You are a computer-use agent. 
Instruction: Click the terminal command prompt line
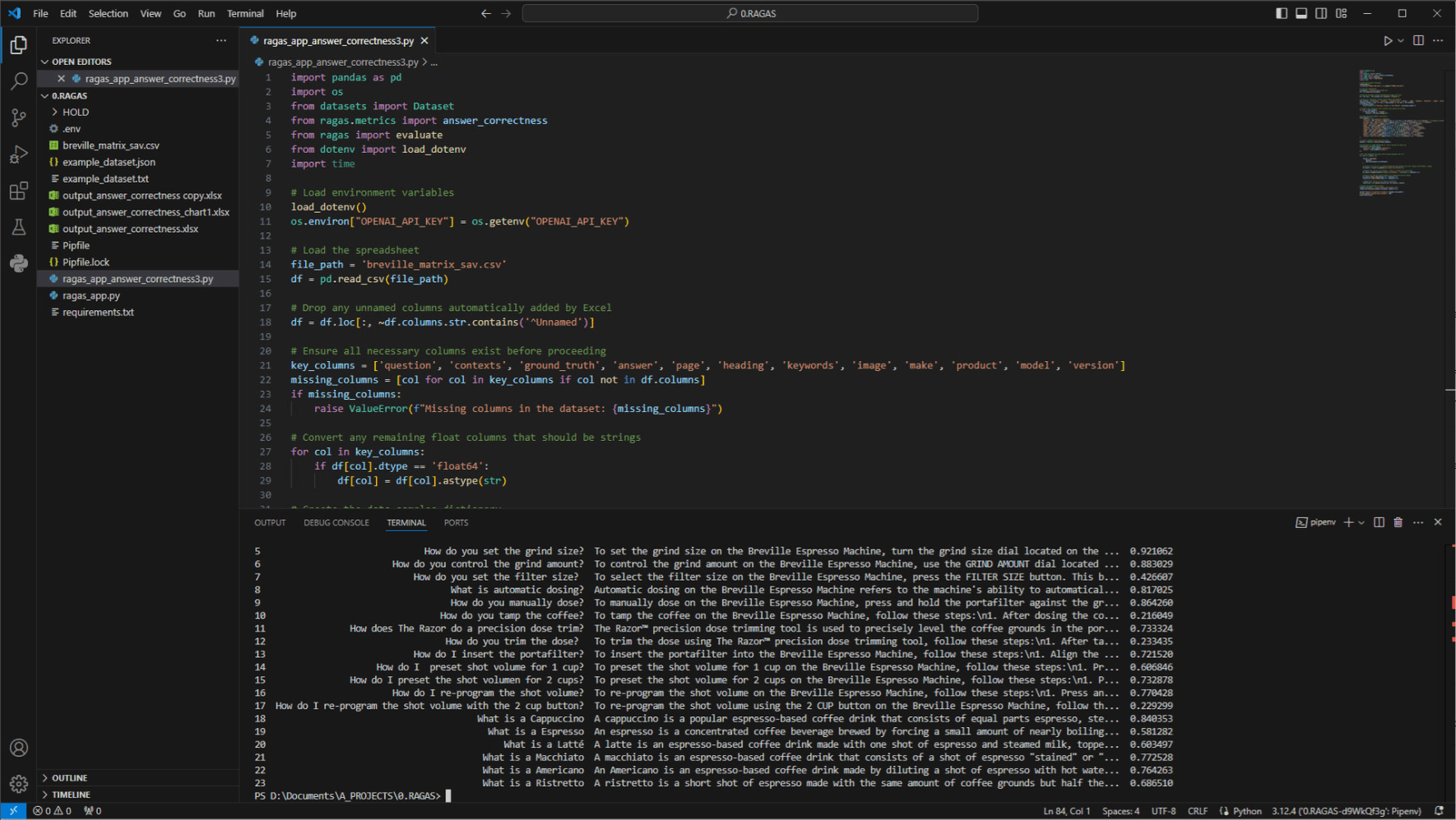click(353, 796)
